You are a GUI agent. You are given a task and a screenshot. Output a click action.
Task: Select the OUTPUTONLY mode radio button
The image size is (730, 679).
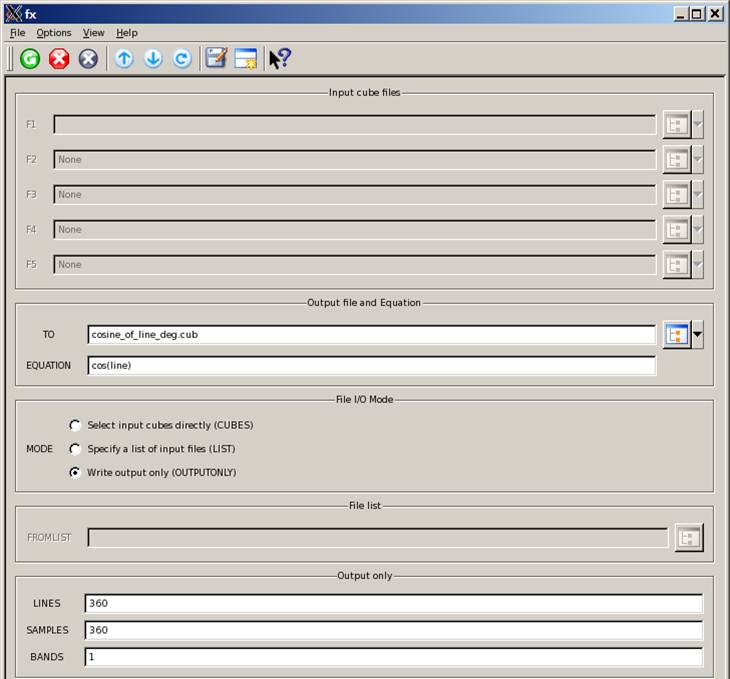(x=75, y=473)
